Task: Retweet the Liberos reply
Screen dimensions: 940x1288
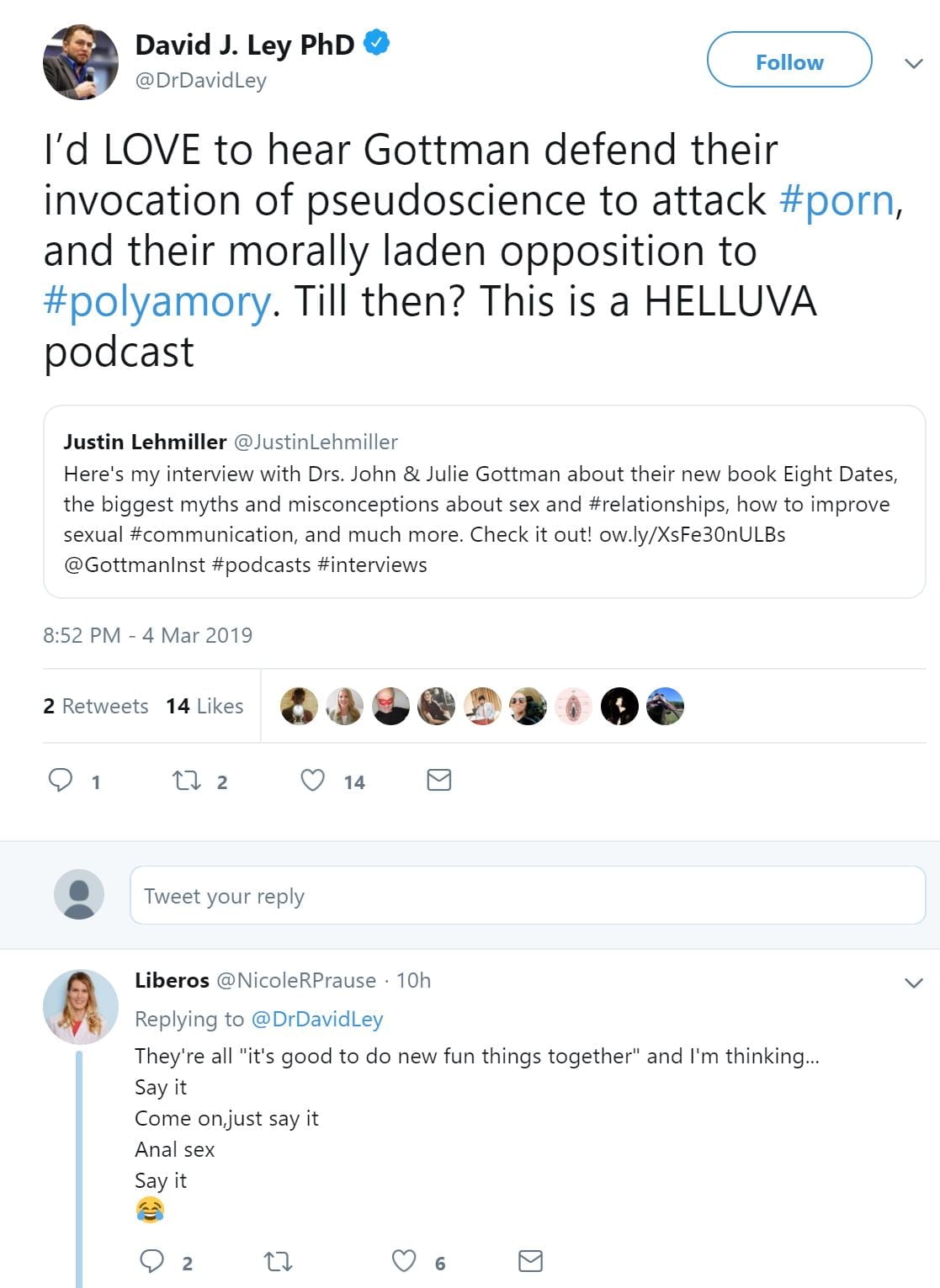Action: point(278,1261)
